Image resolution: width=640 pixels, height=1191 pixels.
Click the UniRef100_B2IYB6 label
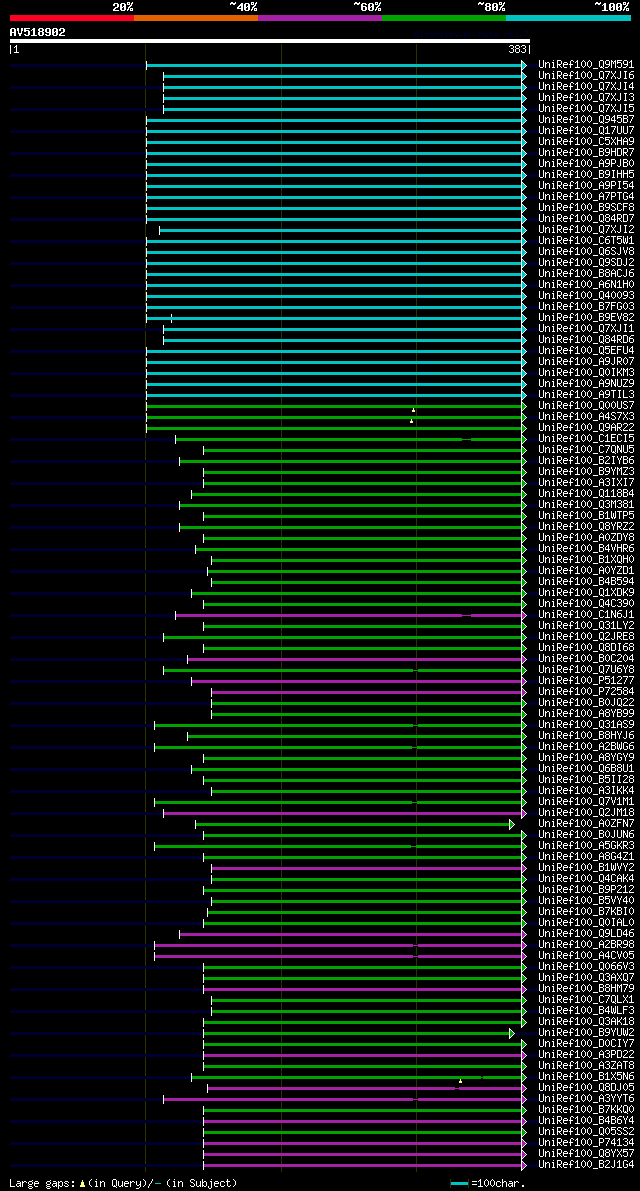pyautogui.click(x=585, y=461)
